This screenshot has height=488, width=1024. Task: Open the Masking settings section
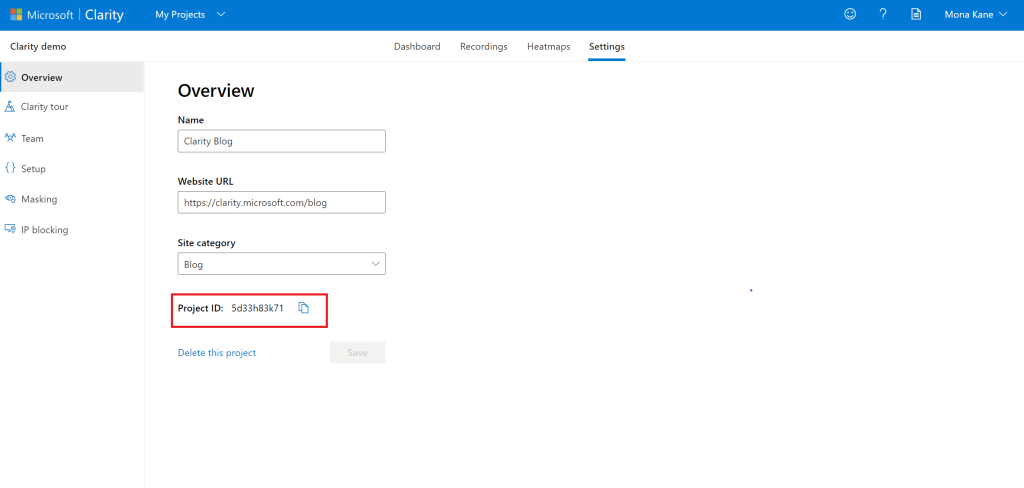click(72, 199)
